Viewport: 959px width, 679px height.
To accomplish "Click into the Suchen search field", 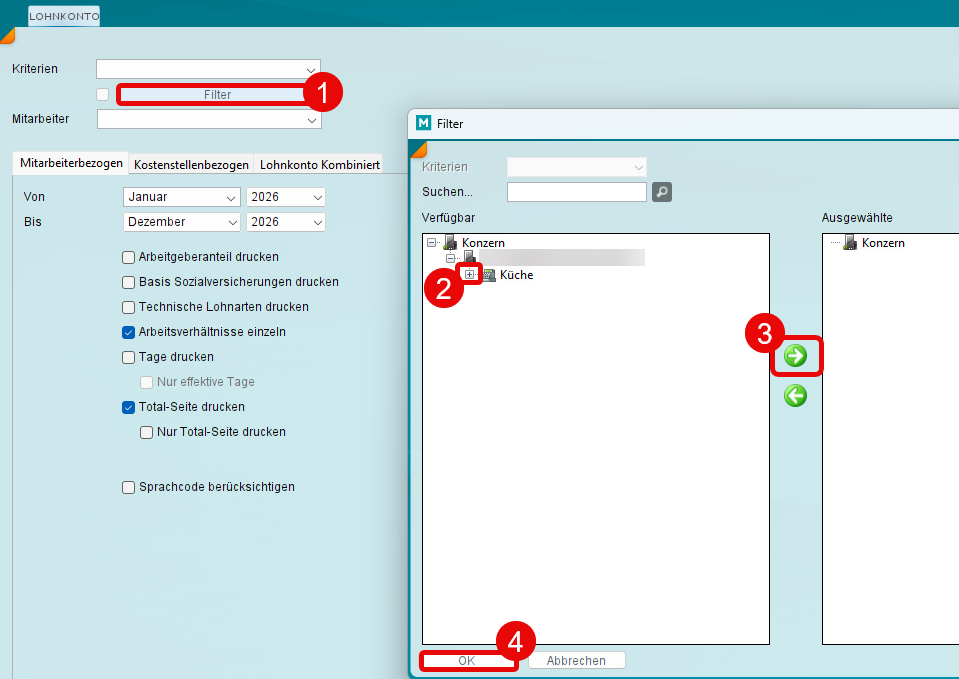I will tap(576, 192).
